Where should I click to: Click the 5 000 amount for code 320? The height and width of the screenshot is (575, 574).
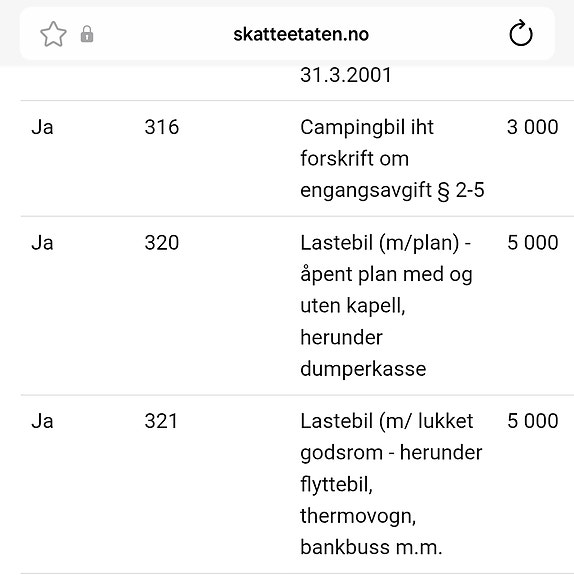(x=533, y=243)
